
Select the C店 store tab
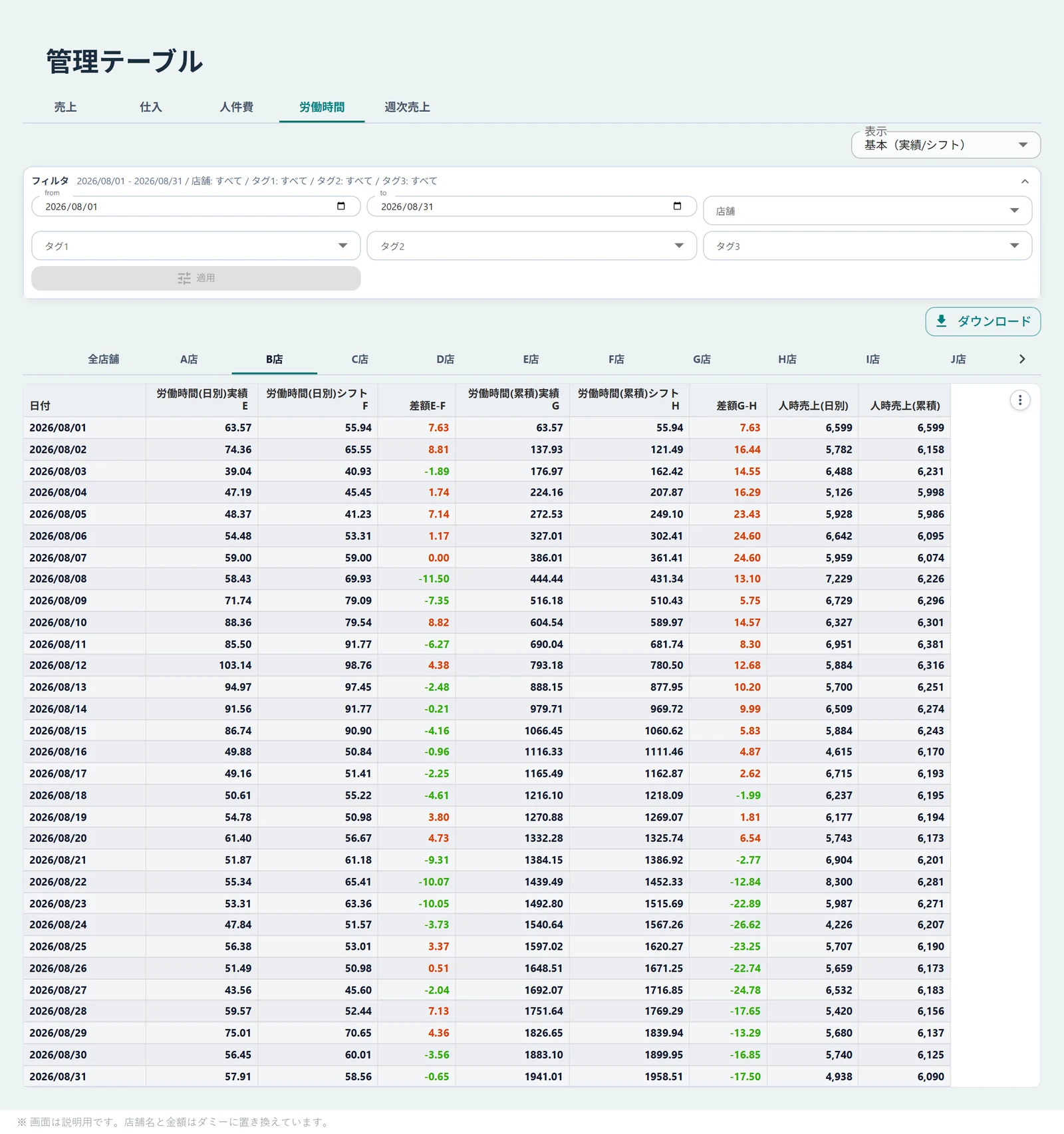[360, 359]
